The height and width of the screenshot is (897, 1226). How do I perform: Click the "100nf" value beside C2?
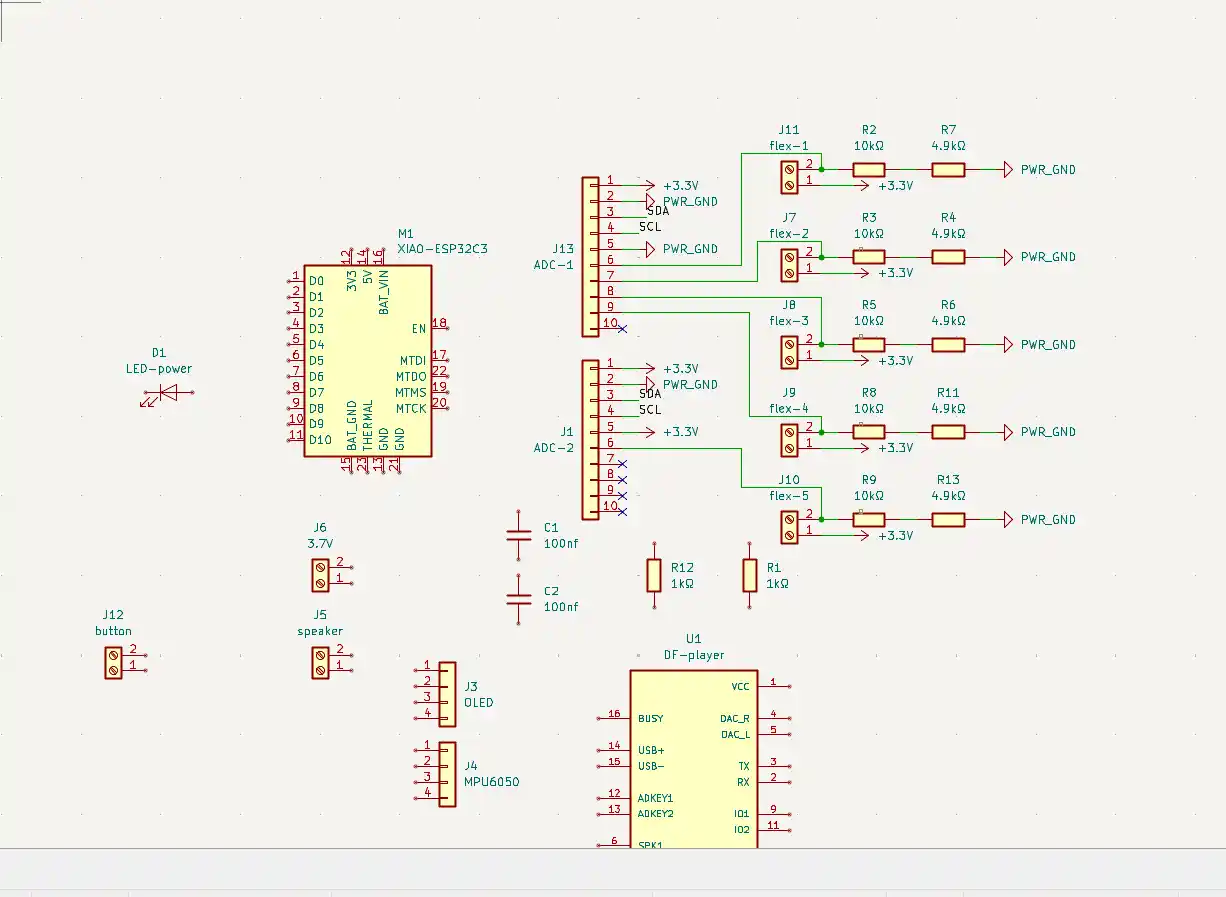561,607
